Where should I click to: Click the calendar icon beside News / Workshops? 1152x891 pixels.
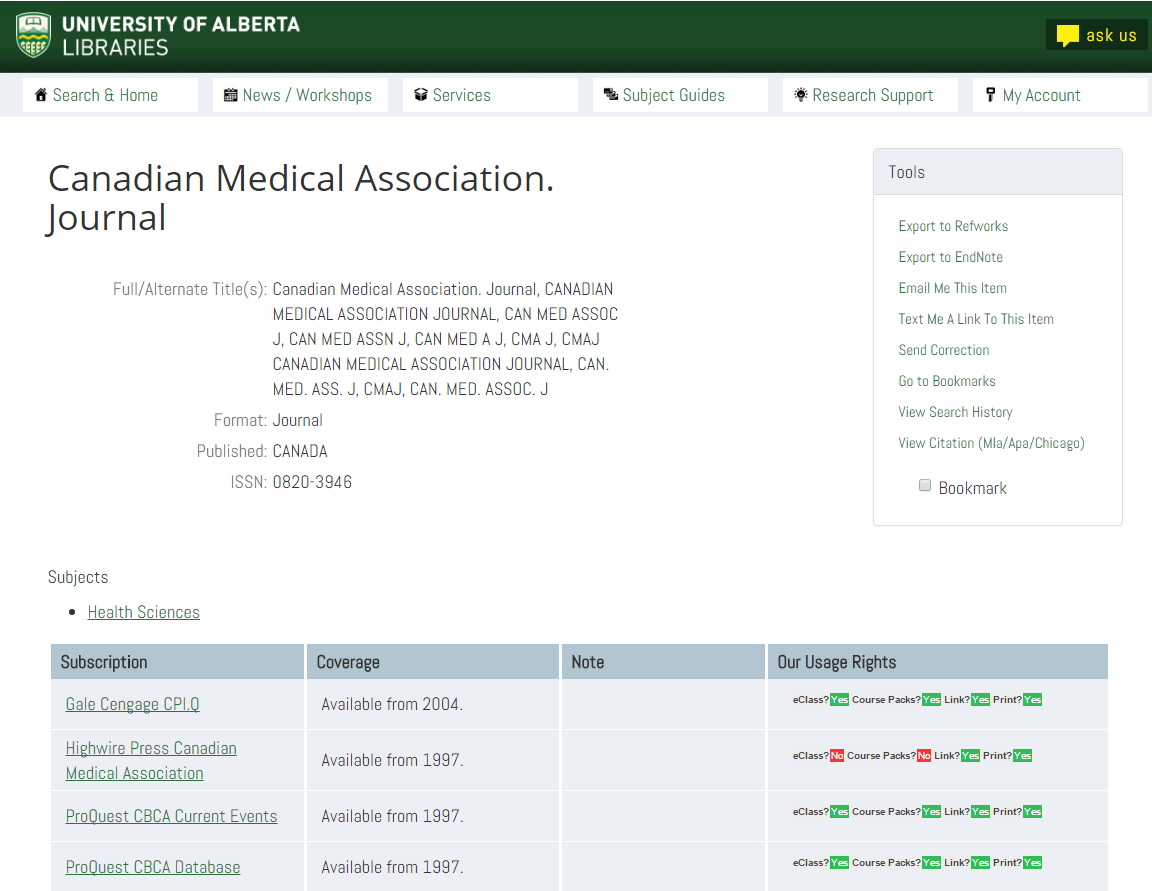231,95
